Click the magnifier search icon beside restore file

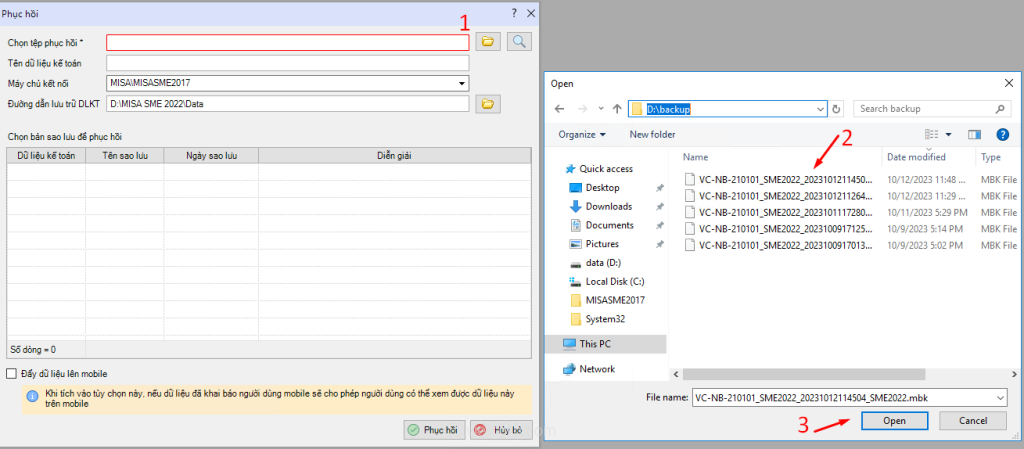[519, 42]
